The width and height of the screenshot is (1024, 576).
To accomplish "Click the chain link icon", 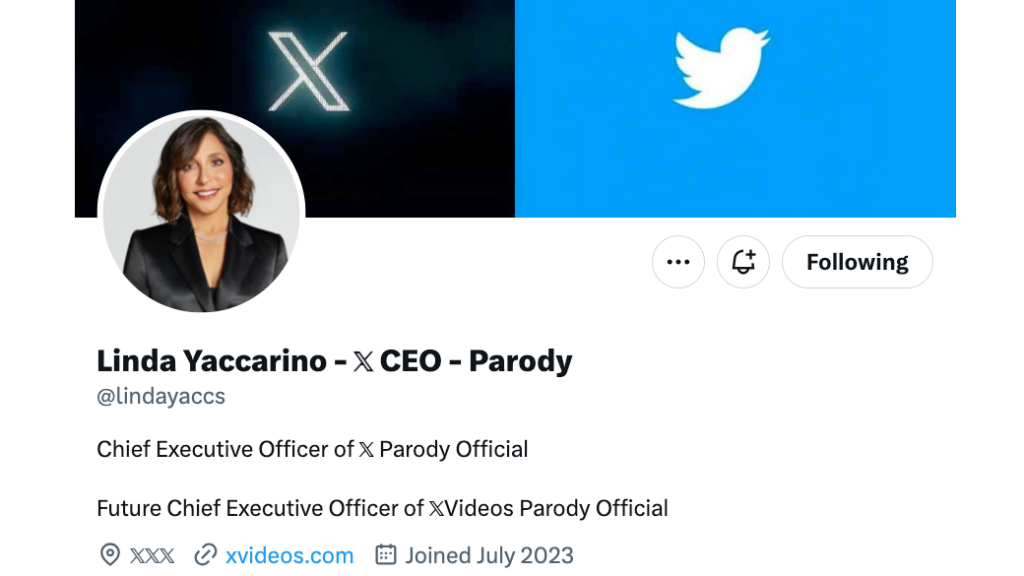I will tap(206, 555).
